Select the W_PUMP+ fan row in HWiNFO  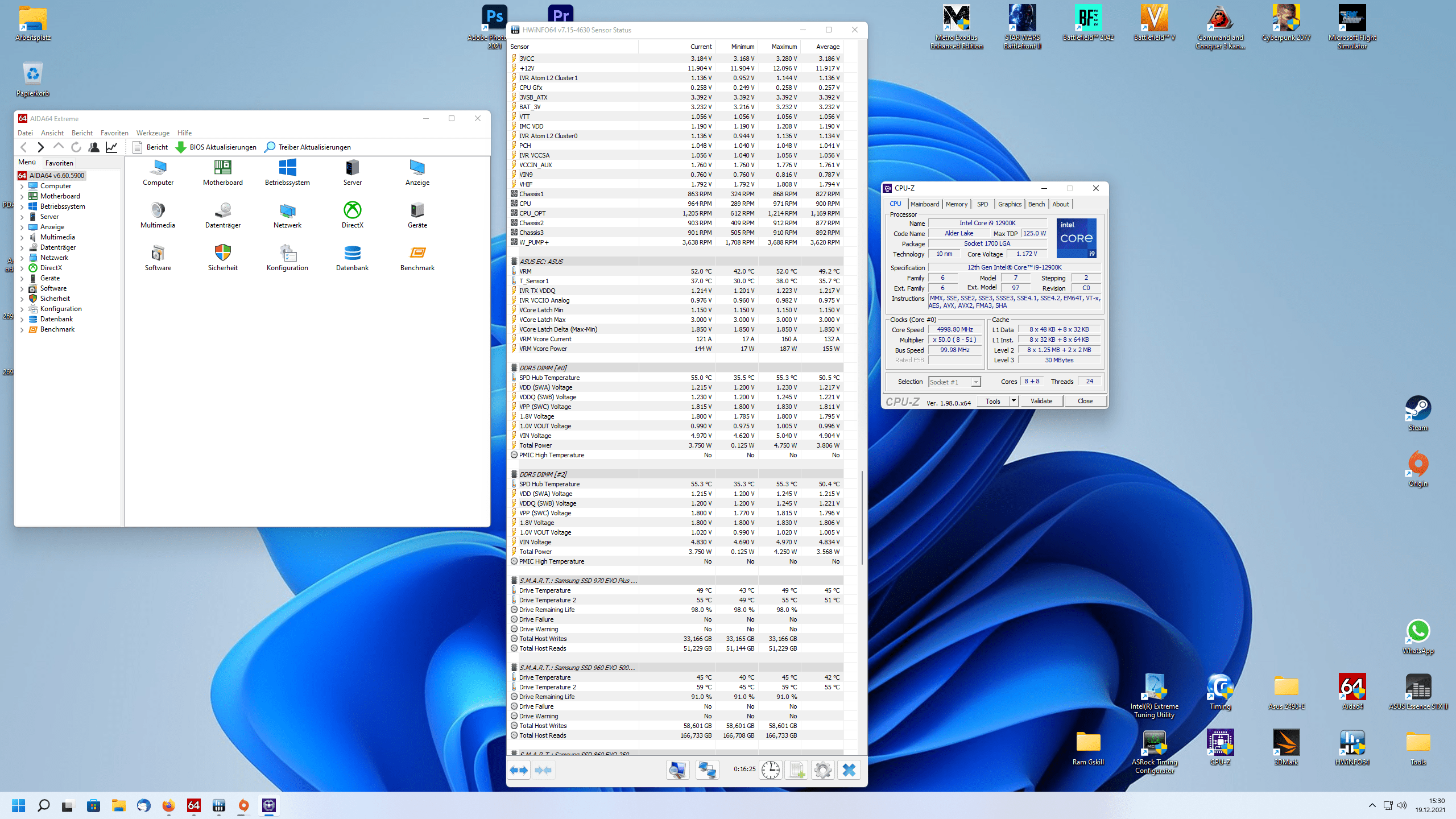(x=675, y=242)
